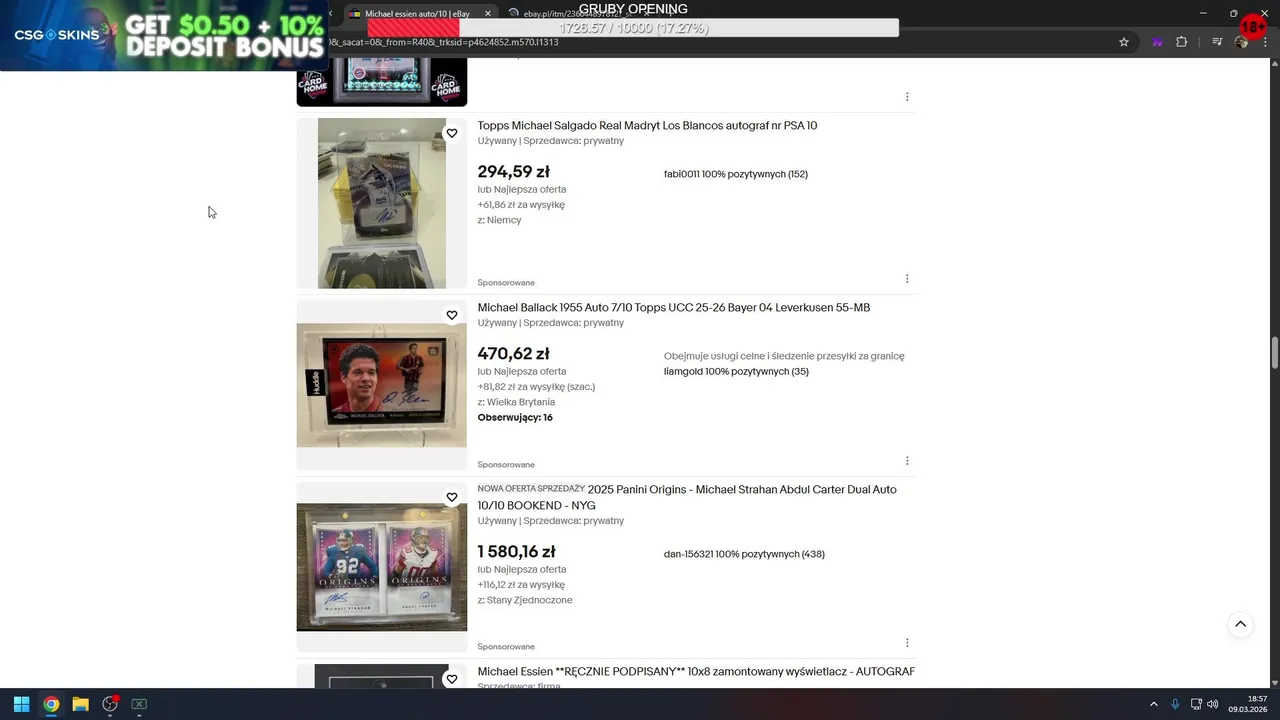1280x720 pixels.
Task: Open the clock app with the red badge in taskbar
Action: point(110,704)
